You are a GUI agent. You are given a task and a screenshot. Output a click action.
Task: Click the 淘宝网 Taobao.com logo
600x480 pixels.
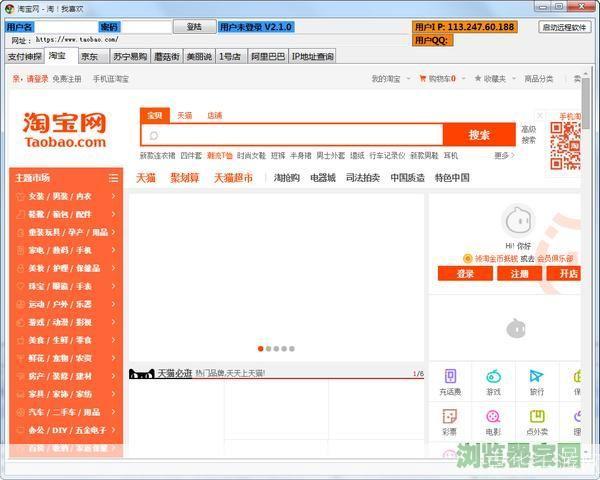pos(65,130)
